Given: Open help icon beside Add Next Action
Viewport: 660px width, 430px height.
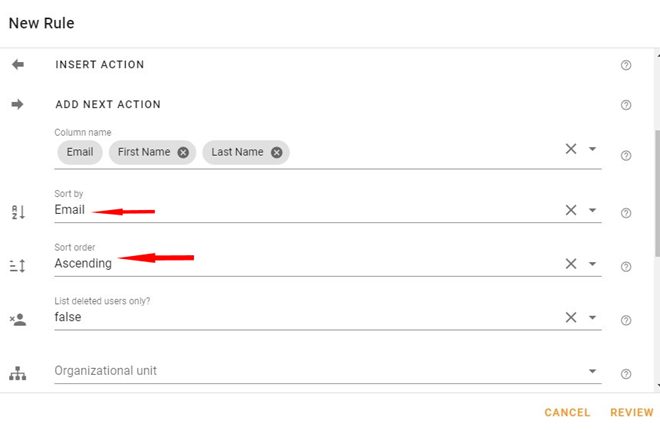Looking at the screenshot, I should point(626,105).
